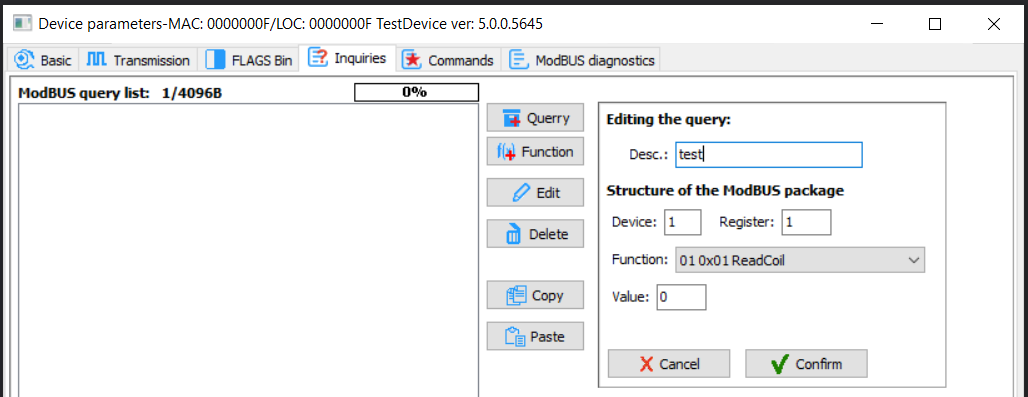The height and width of the screenshot is (397, 1028).
Task: Delete the selected query
Action: [535, 234]
